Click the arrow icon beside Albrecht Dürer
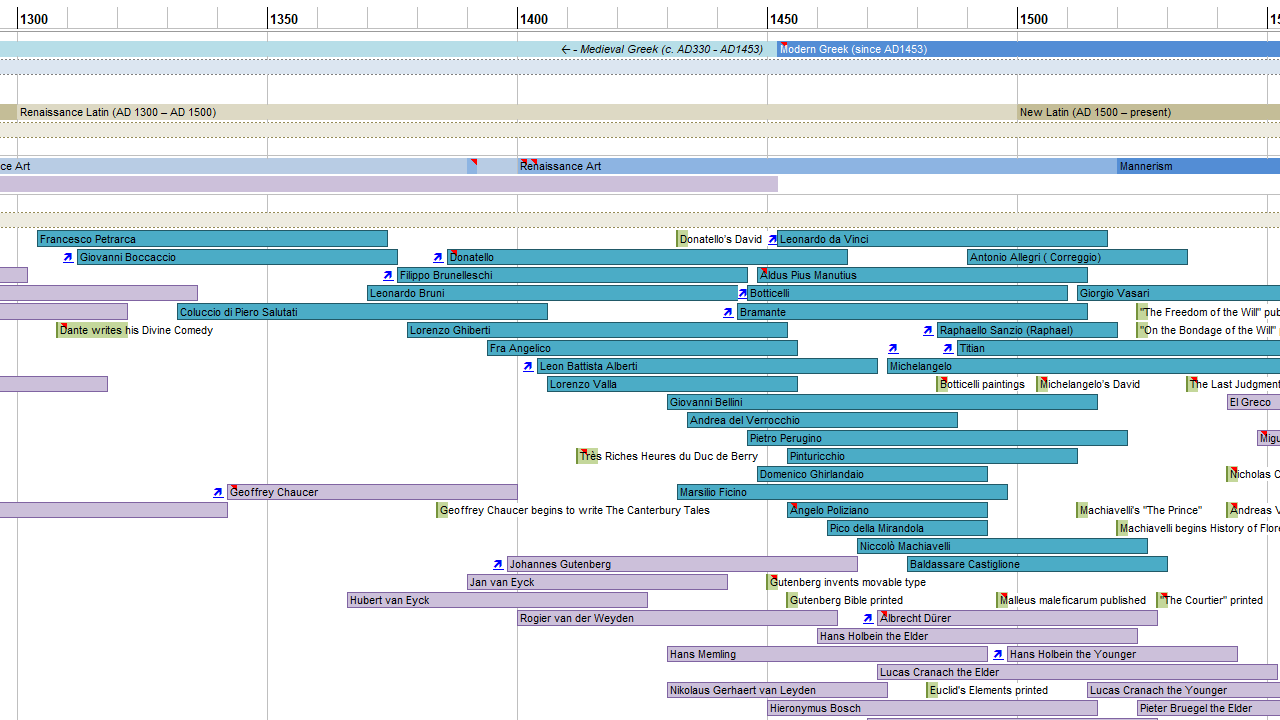 pyautogui.click(x=868, y=618)
